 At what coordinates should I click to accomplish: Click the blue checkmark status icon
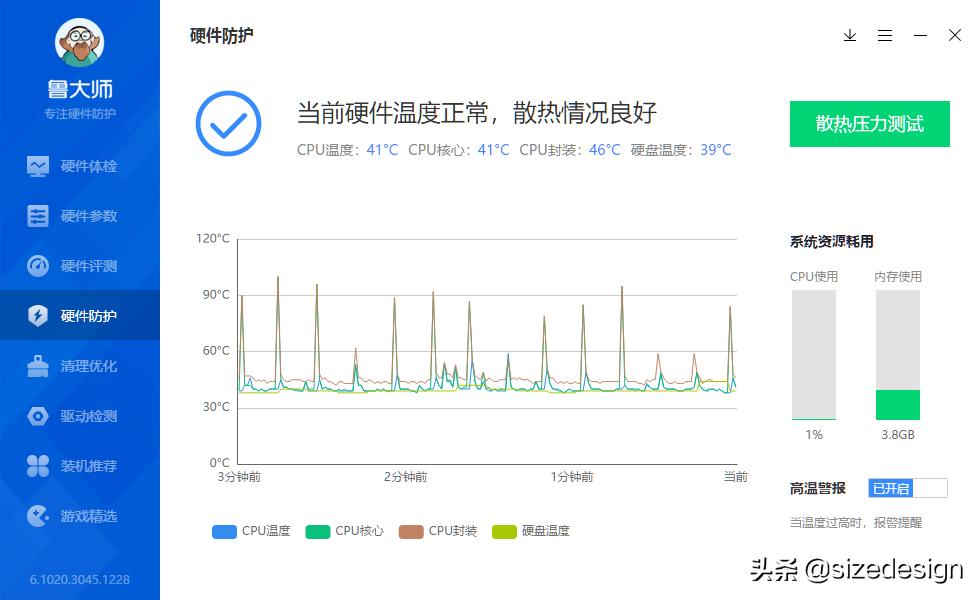228,123
